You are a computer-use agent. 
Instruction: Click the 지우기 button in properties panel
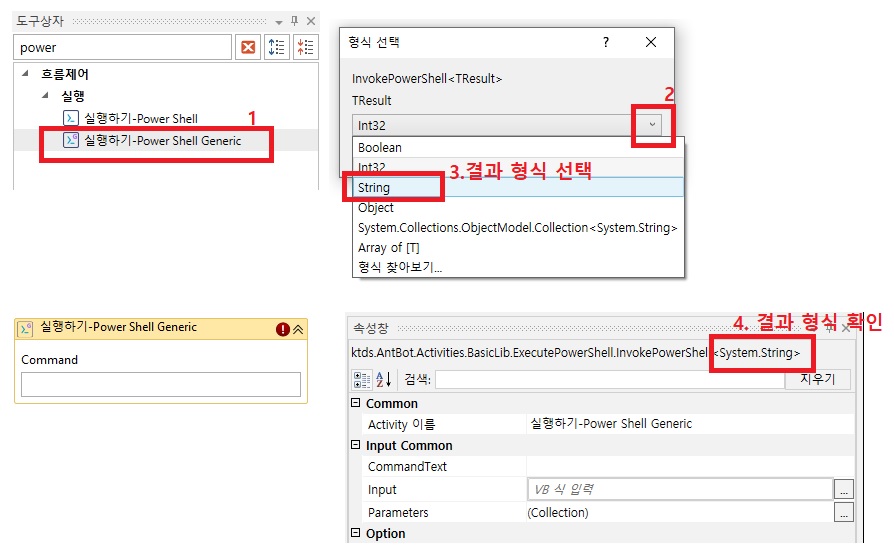click(x=818, y=380)
